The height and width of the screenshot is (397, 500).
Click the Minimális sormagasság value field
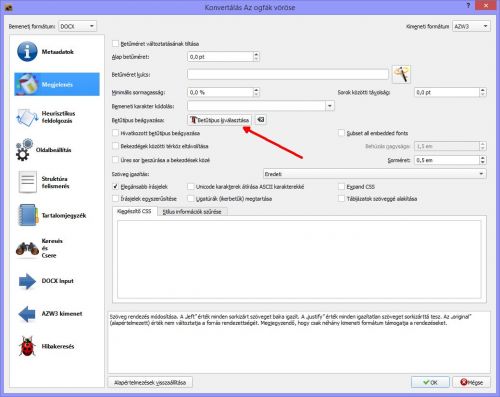click(220, 92)
